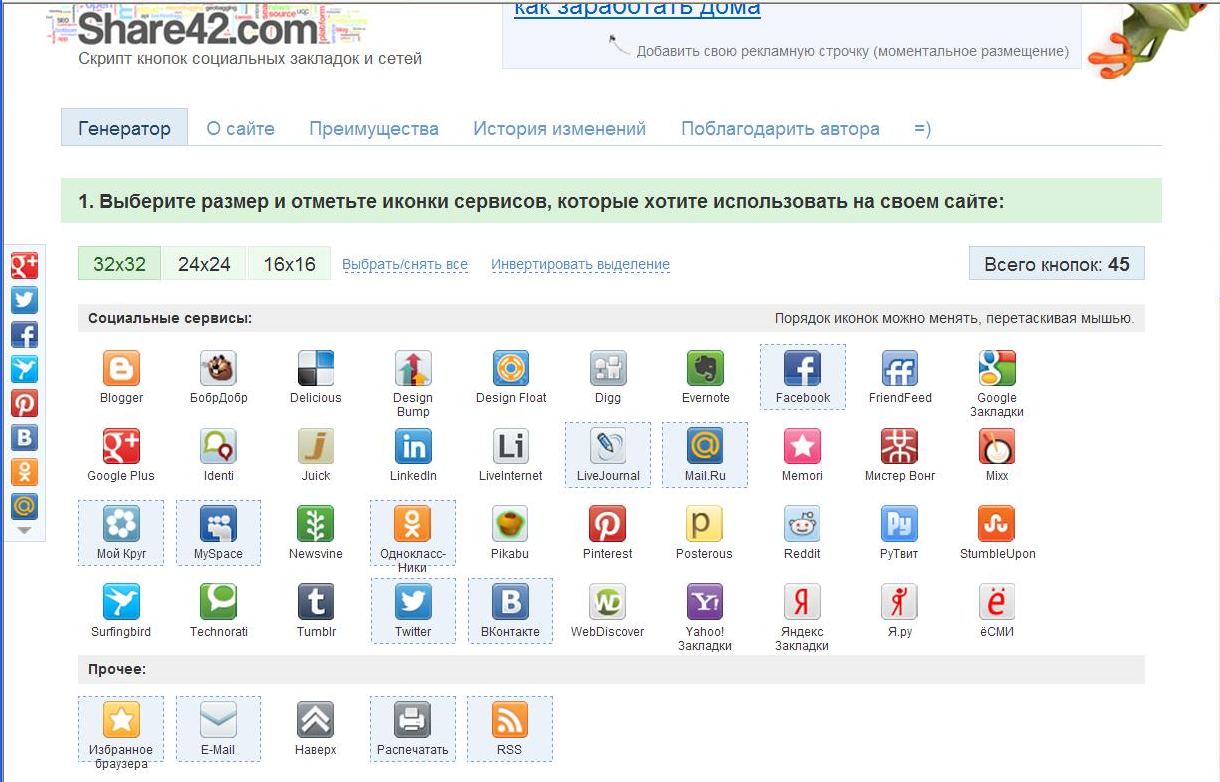Screen dimensions: 1220x782
Task: Deselect the LiveJournal service icon
Action: [x=608, y=446]
